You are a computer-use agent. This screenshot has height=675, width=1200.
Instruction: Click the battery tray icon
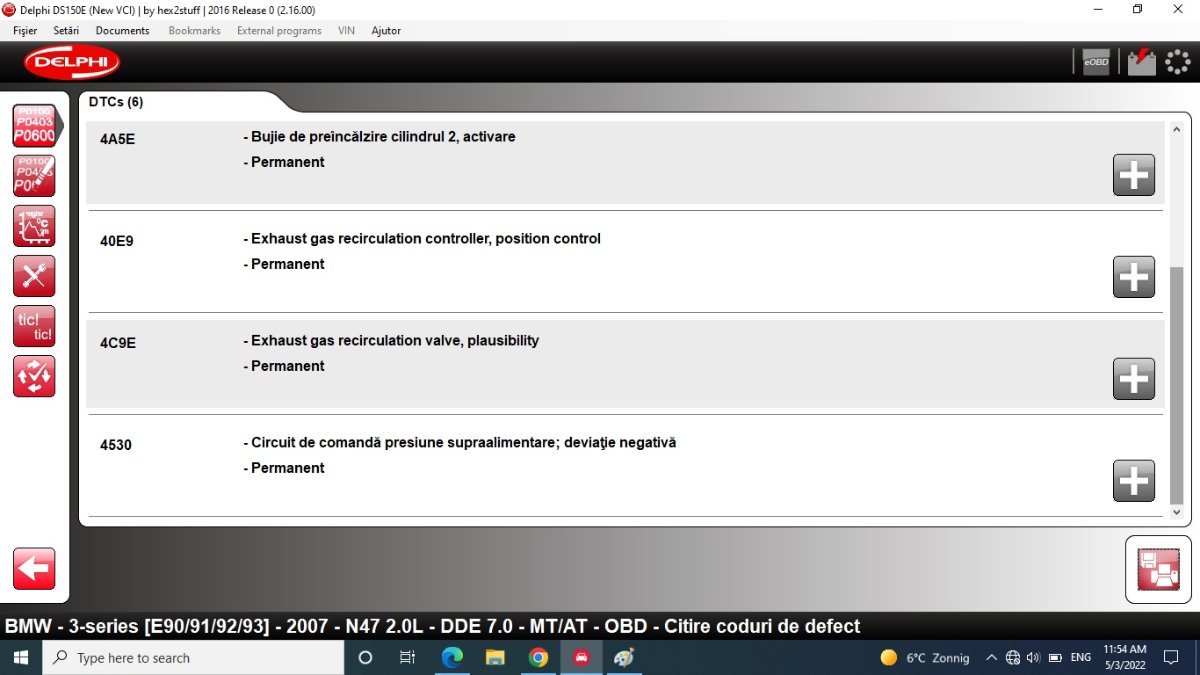1054,658
